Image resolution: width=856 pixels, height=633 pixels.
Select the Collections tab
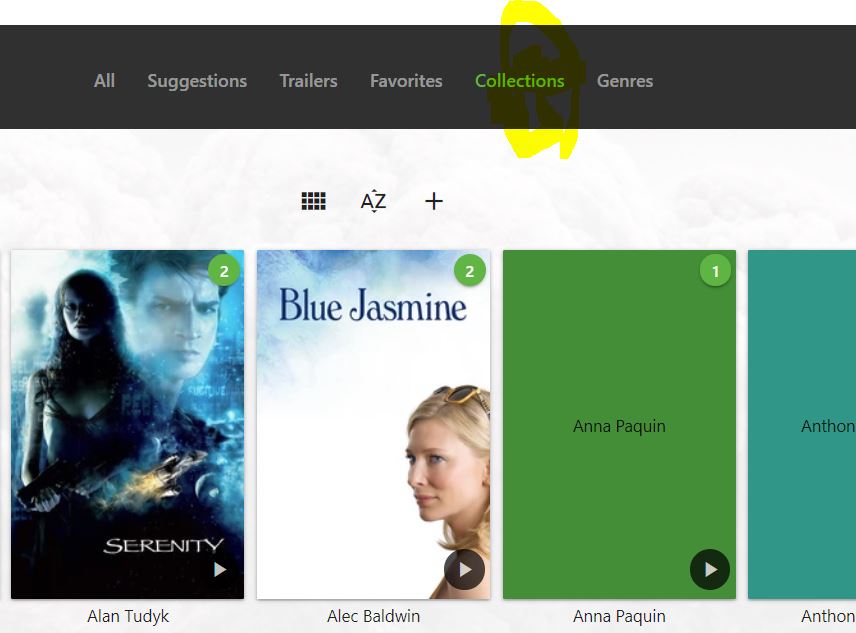[x=520, y=81]
